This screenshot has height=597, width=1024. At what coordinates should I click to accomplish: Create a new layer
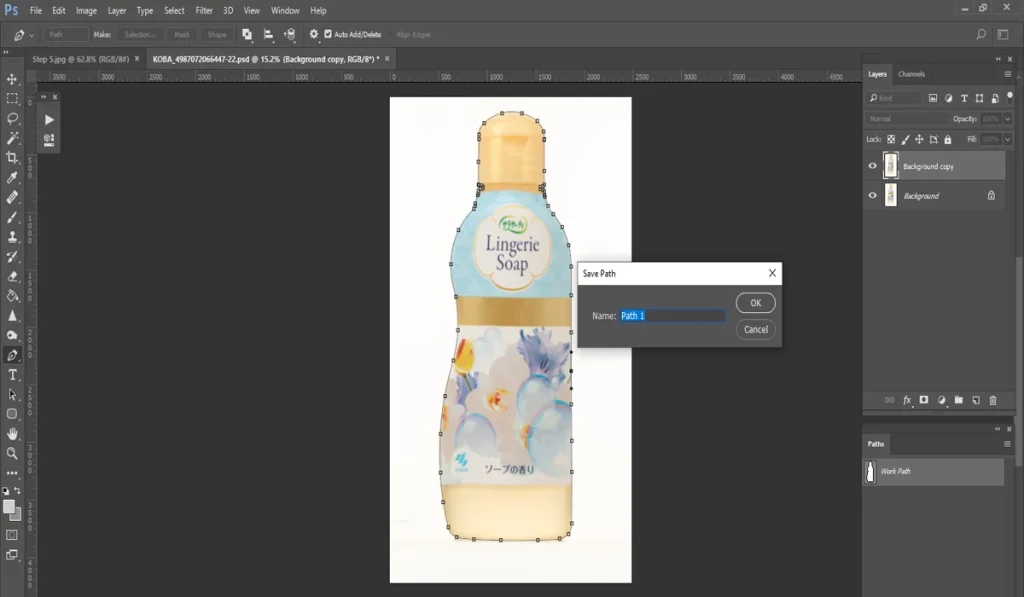pyautogui.click(x=976, y=400)
